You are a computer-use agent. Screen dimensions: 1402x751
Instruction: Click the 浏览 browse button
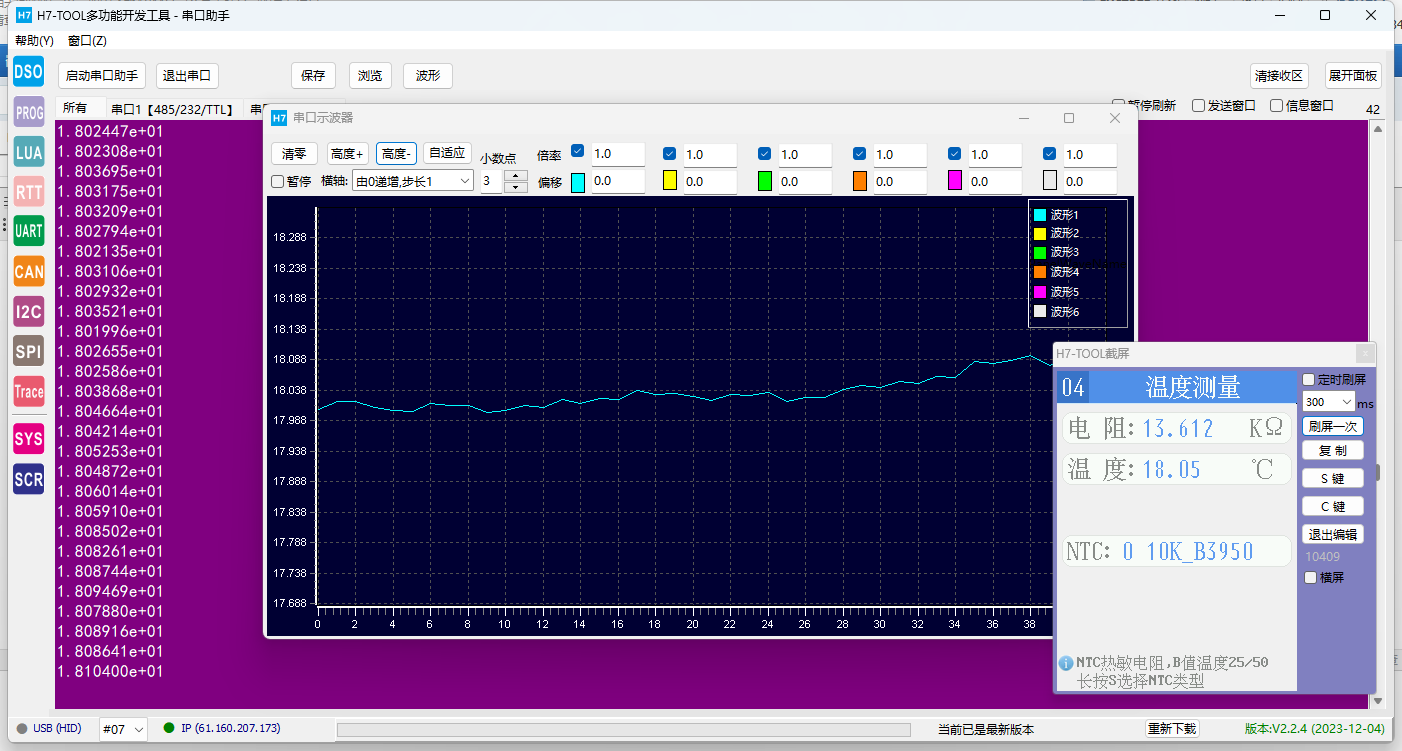pyautogui.click(x=370, y=76)
